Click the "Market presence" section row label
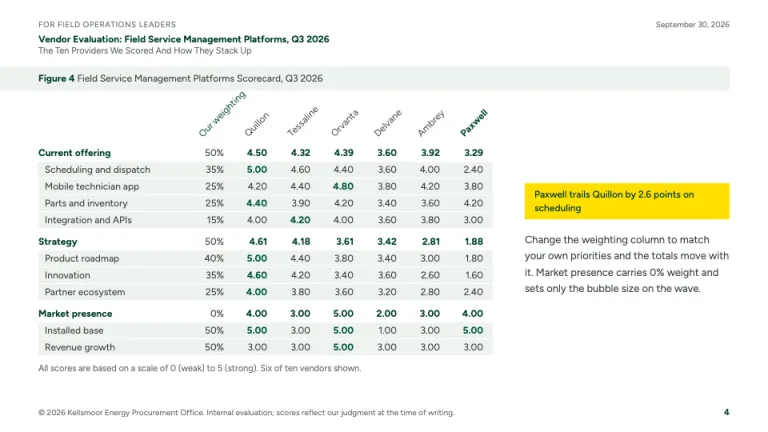Screen dimensions: 768x432 tap(75, 313)
